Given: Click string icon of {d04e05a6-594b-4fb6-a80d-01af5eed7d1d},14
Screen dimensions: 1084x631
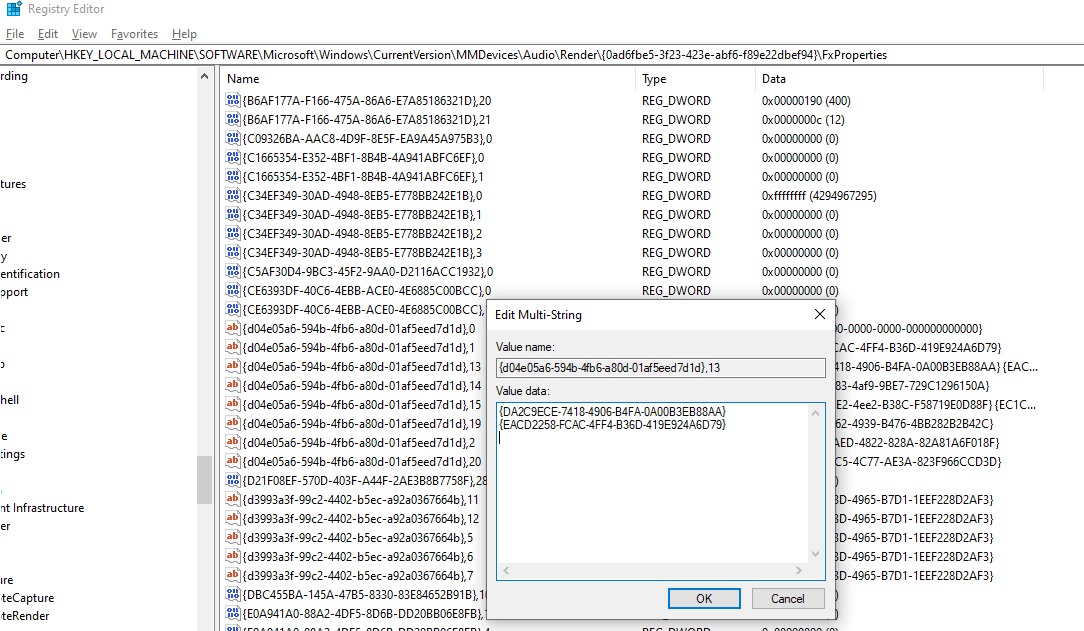Looking at the screenshot, I should [233, 386].
